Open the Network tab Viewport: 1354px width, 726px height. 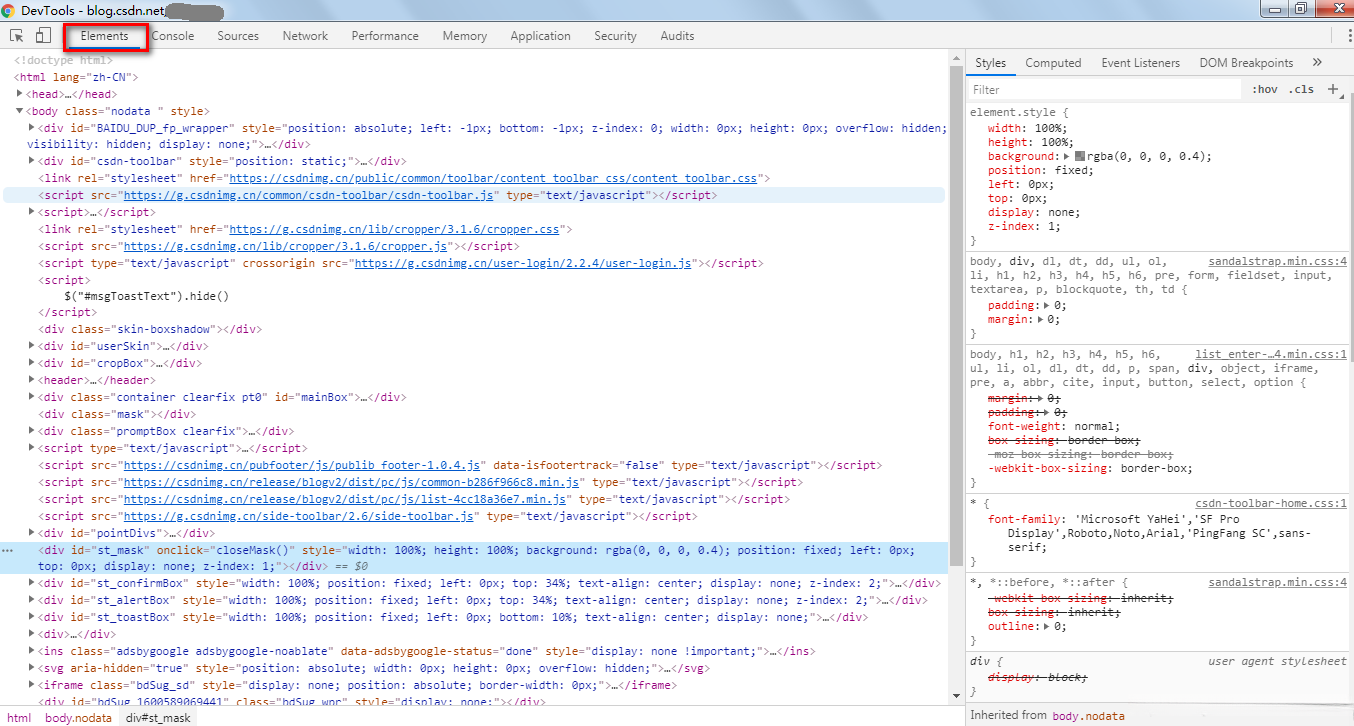coord(305,36)
